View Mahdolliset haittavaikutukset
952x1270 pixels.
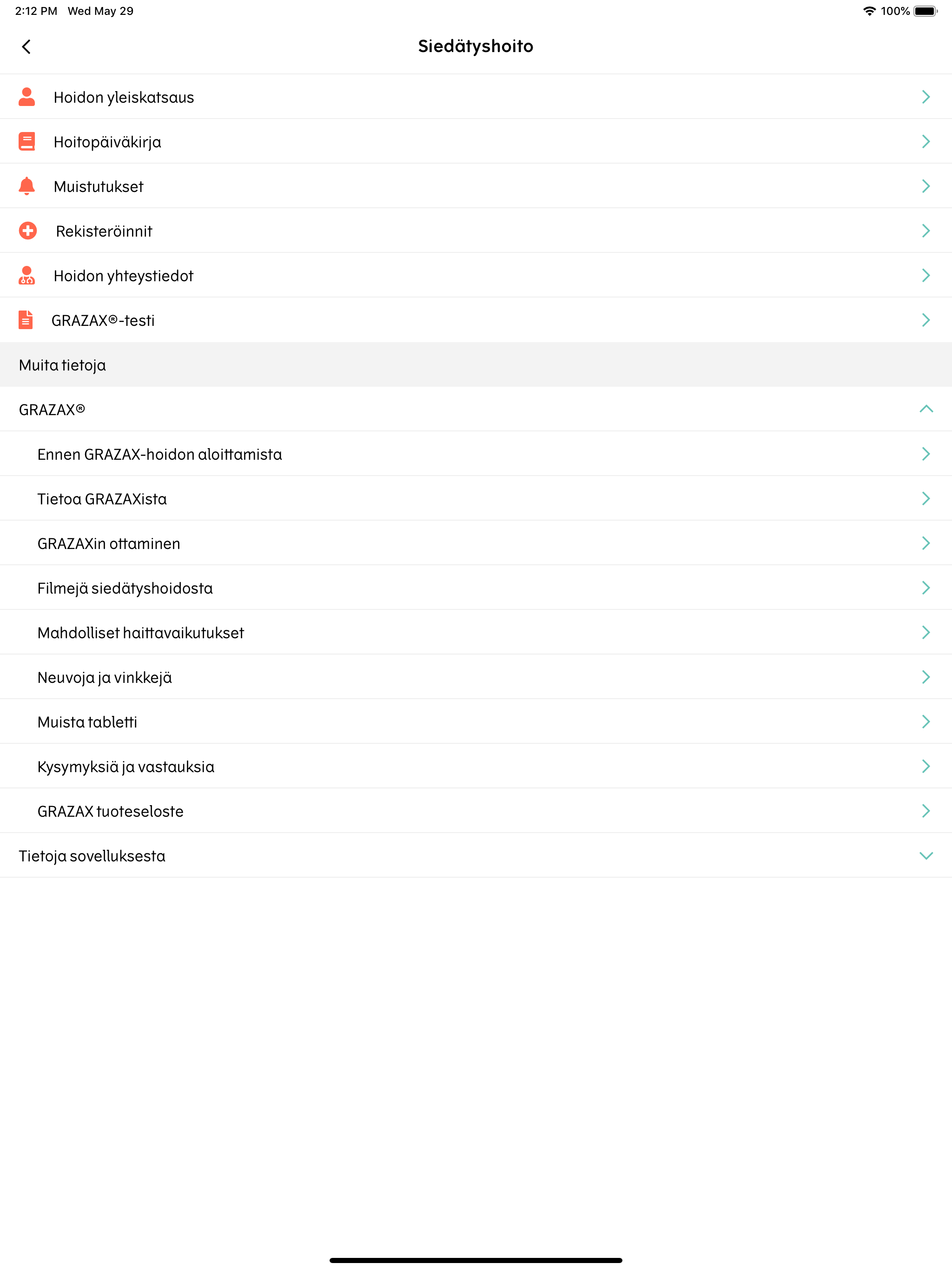[476, 632]
